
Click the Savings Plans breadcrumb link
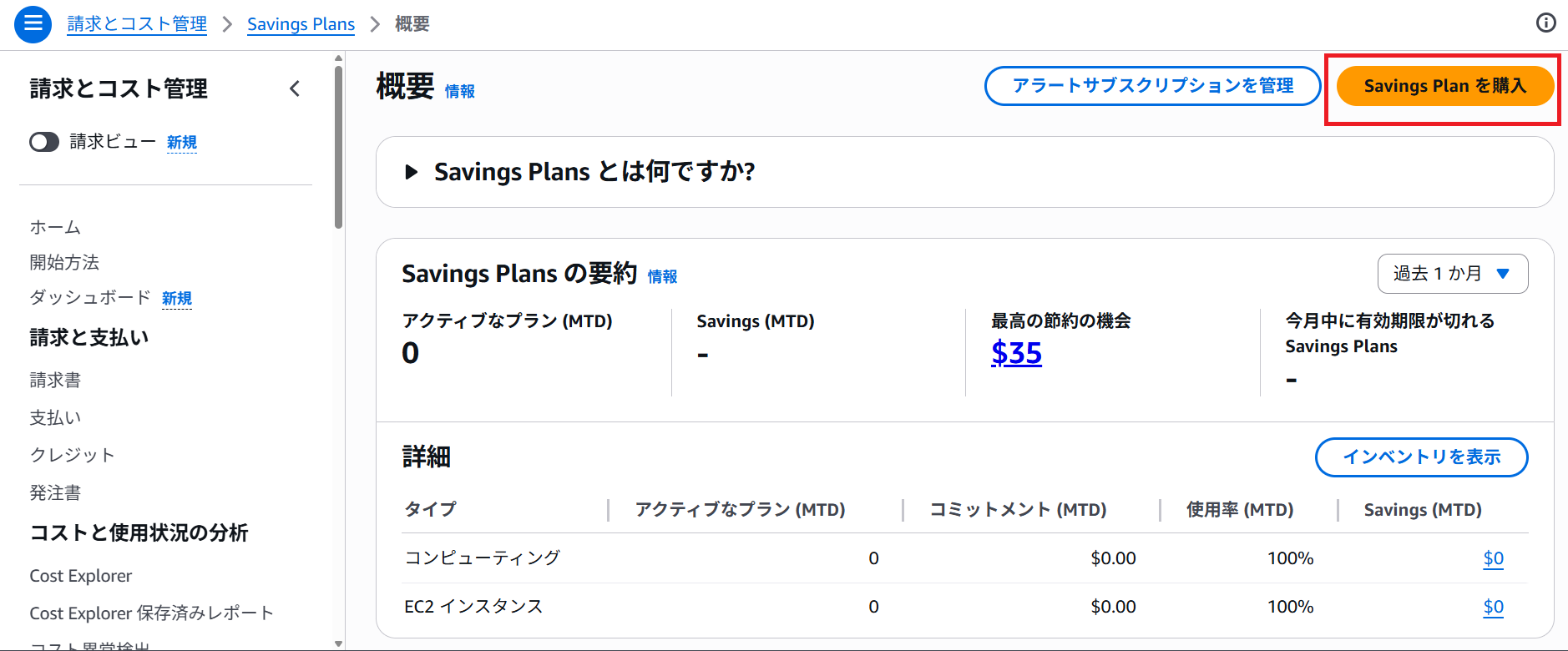(301, 24)
